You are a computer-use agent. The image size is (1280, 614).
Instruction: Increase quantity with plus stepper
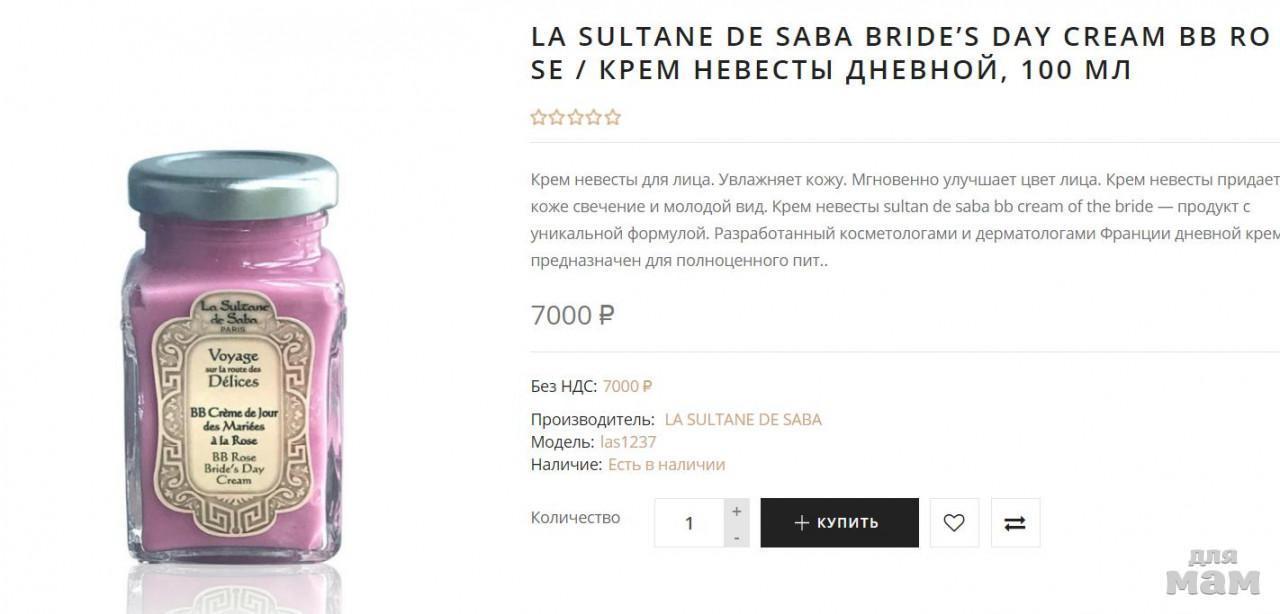coord(736,511)
